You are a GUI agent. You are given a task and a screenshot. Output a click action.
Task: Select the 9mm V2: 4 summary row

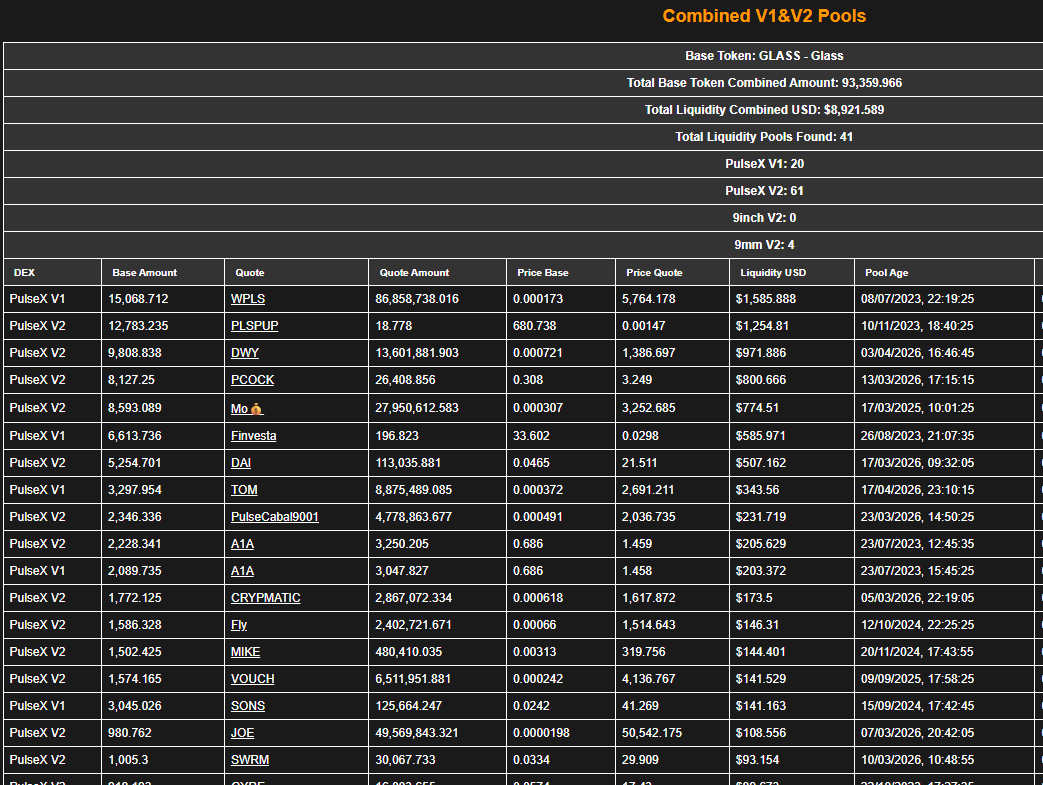coord(764,245)
